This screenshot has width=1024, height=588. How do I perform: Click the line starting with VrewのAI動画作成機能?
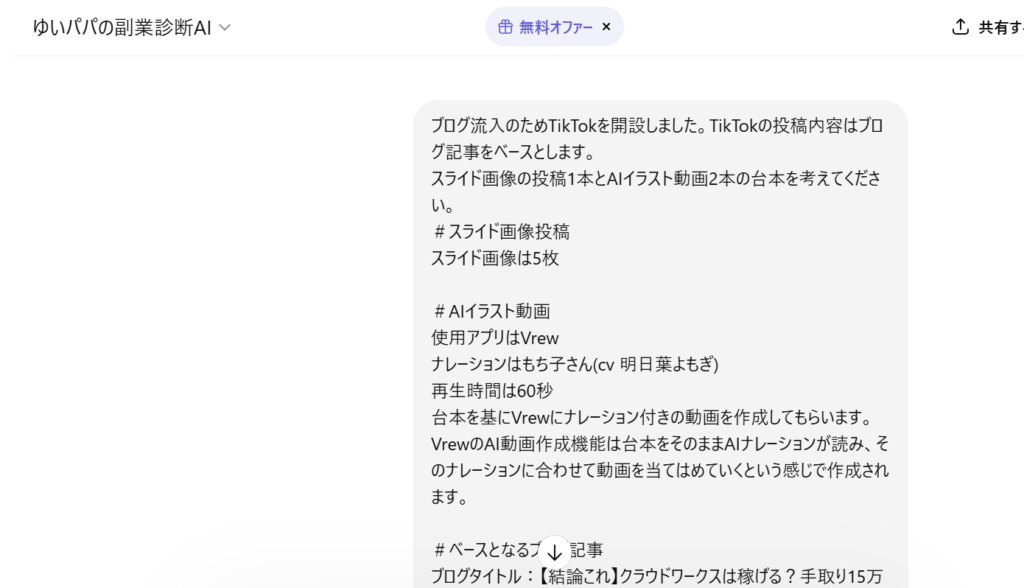[659, 443]
